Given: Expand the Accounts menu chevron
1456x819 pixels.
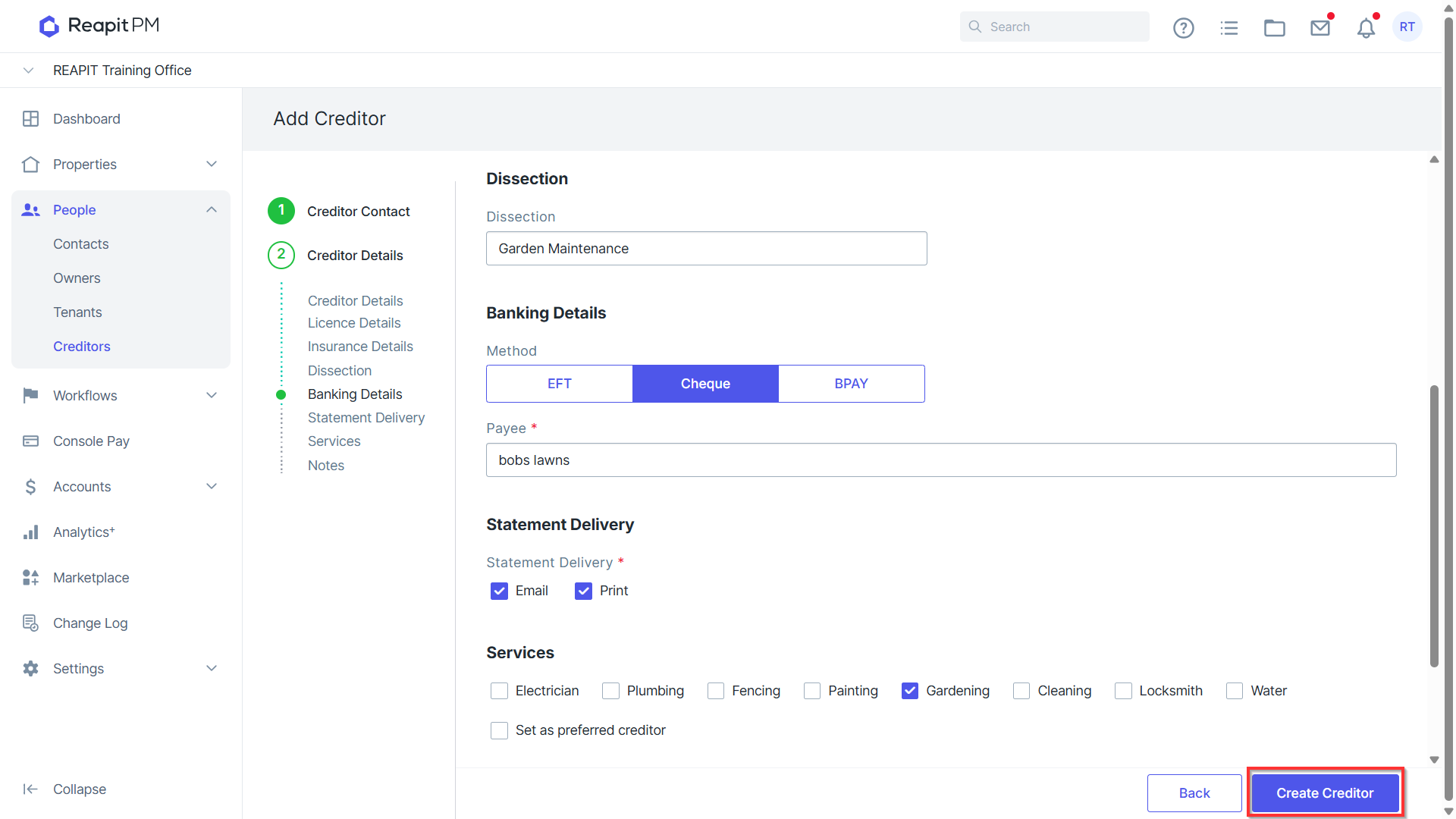Looking at the screenshot, I should pyautogui.click(x=212, y=487).
